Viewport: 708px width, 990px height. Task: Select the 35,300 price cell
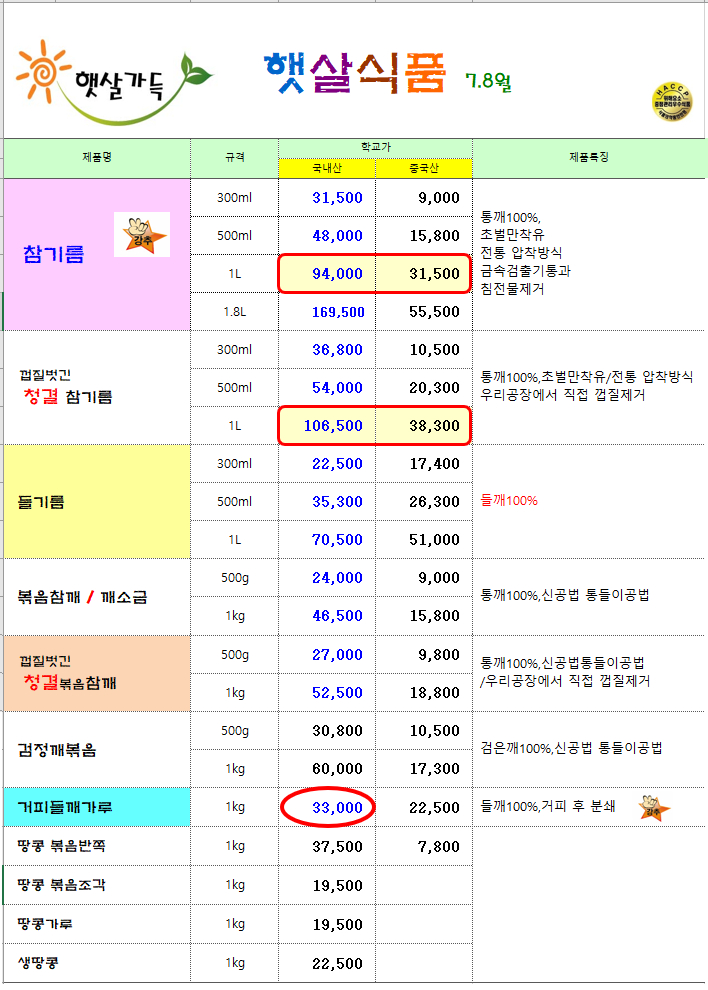pyautogui.click(x=327, y=502)
